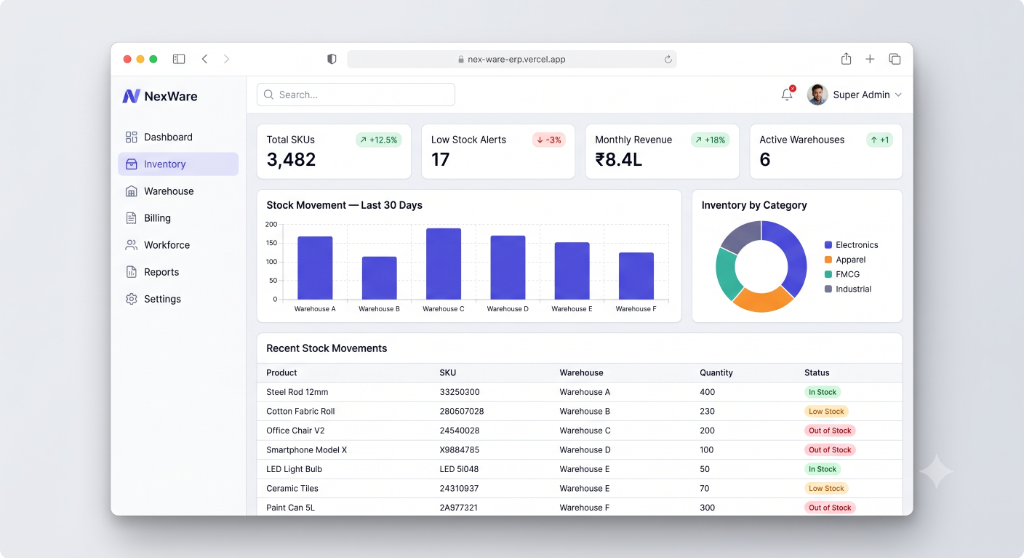The image size is (1024, 558).
Task: Click the -3% badge on Low Stock Alerts
Action: 549,140
